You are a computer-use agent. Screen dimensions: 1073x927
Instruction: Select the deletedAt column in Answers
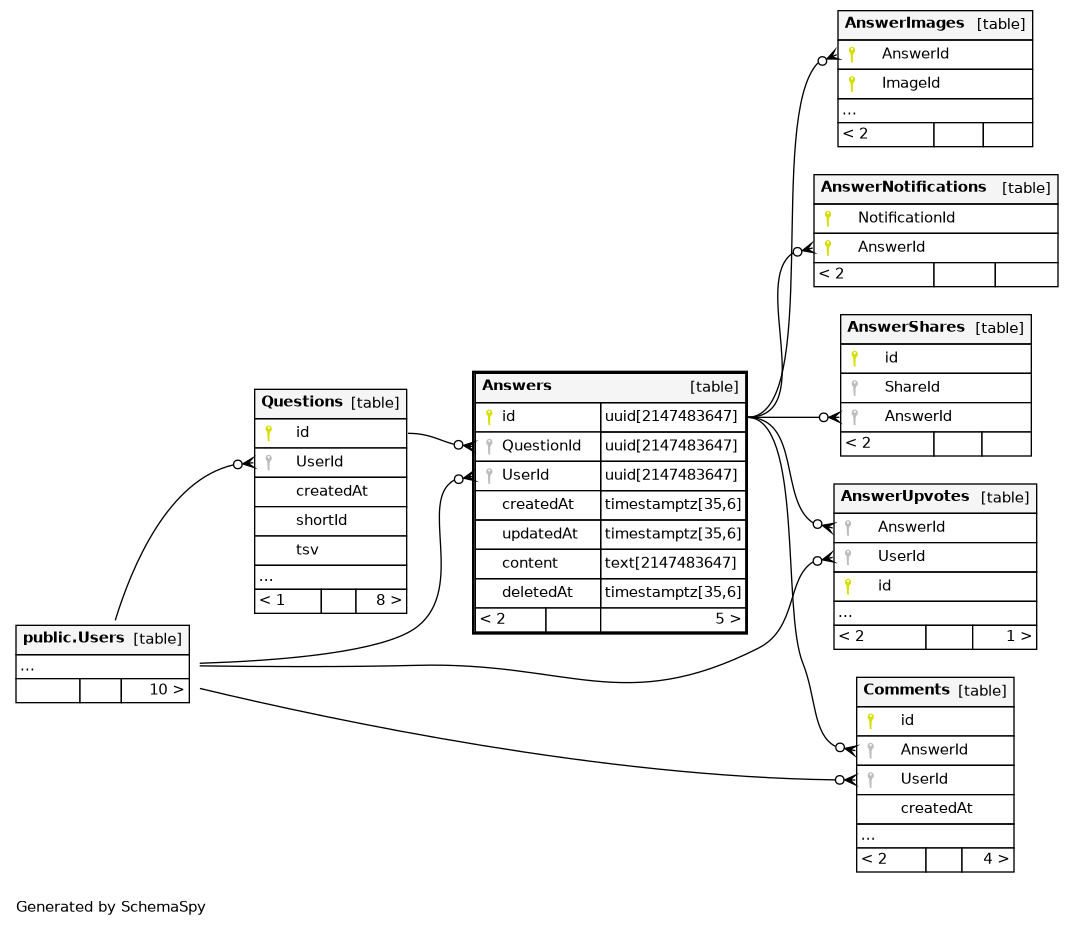[537, 592]
